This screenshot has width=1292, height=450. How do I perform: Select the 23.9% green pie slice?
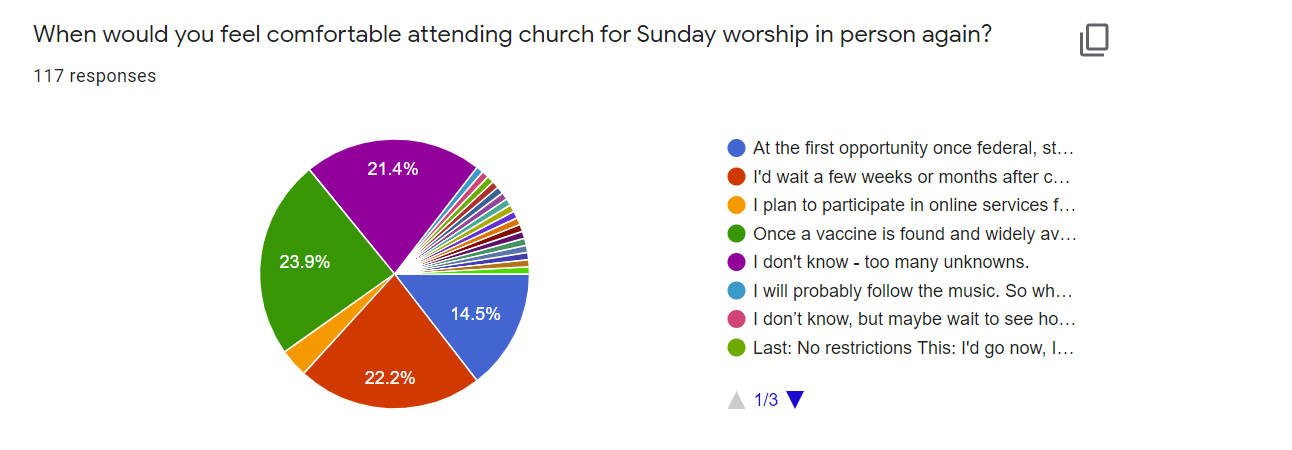point(310,262)
